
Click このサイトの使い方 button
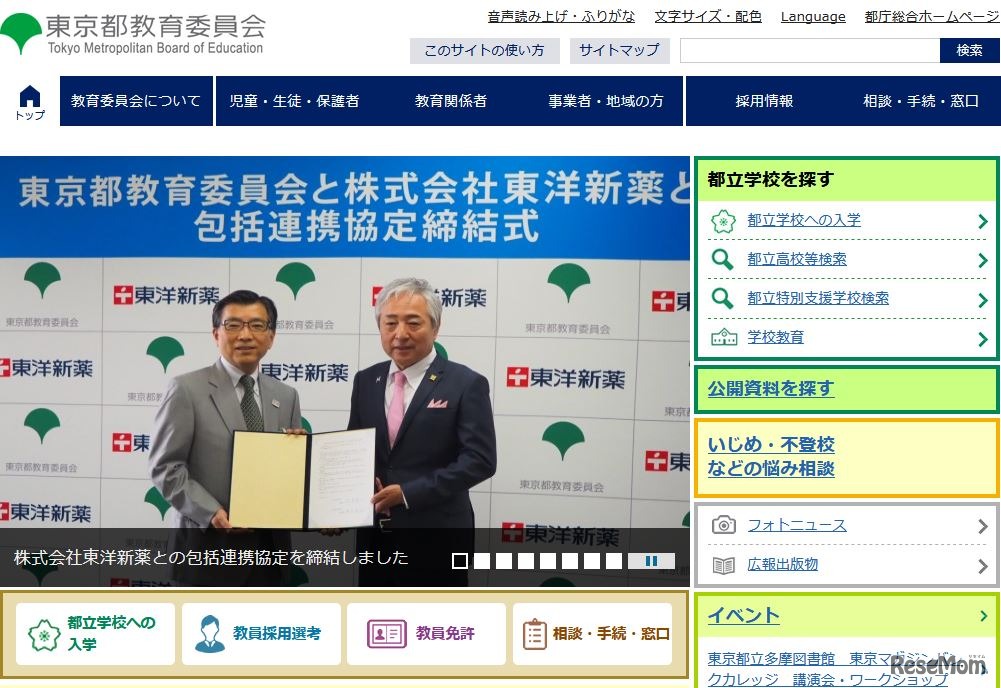click(x=485, y=50)
